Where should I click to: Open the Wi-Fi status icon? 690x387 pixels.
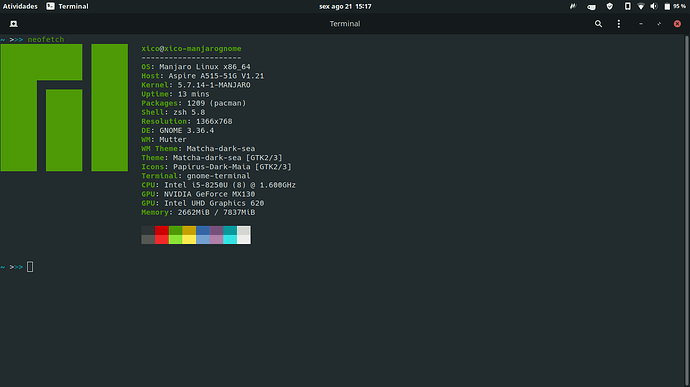point(641,6)
